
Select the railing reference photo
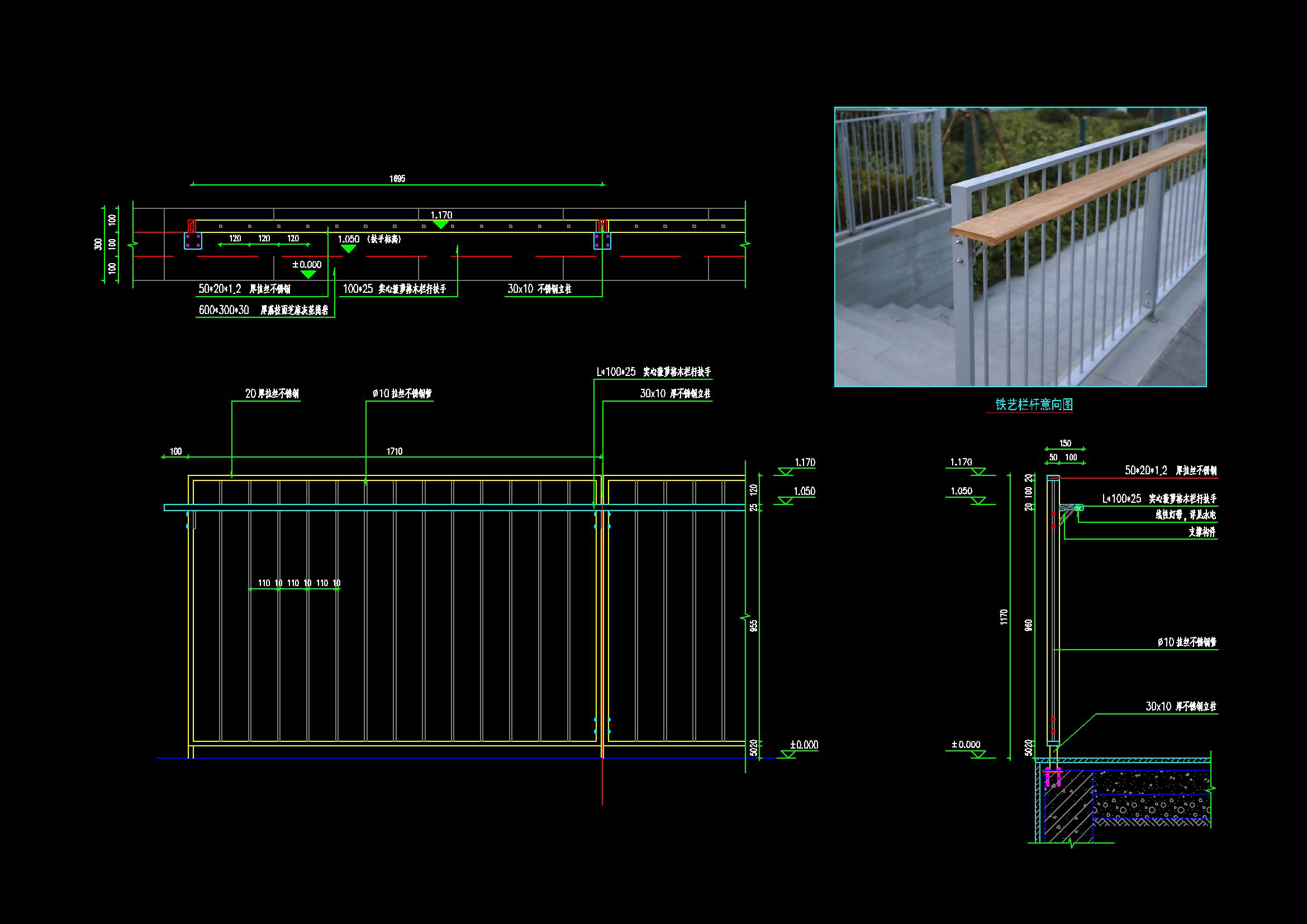click(1020, 247)
